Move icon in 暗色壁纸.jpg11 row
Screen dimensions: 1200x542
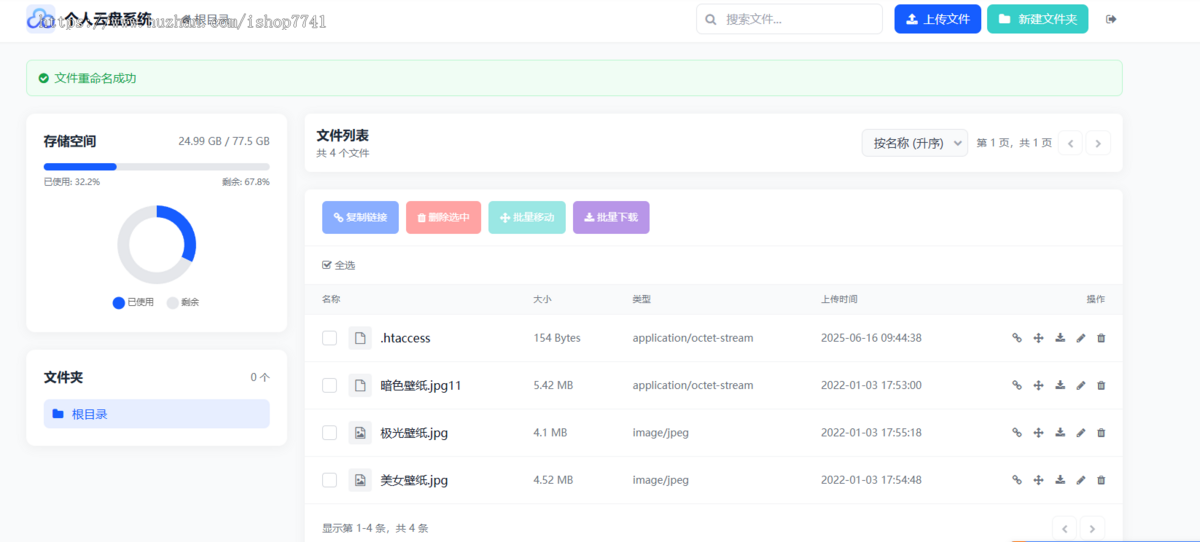[1038, 385]
